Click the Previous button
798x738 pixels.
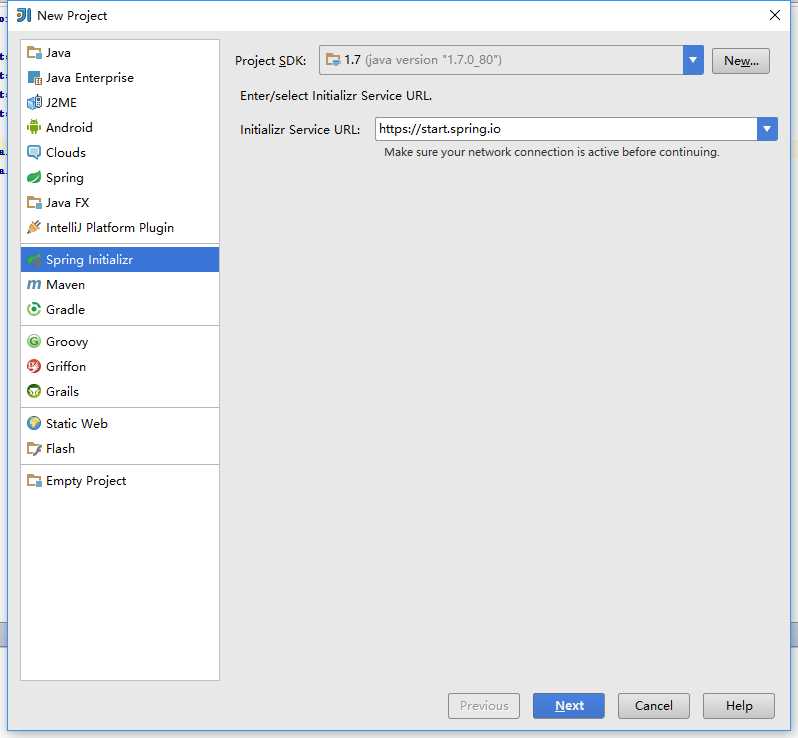point(484,705)
